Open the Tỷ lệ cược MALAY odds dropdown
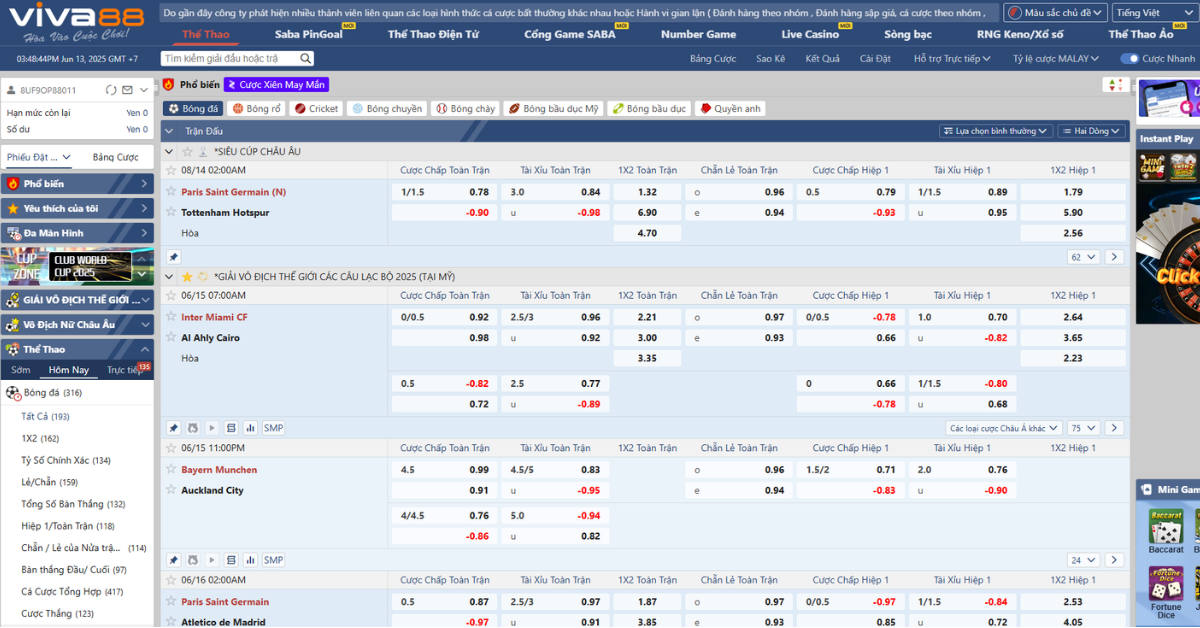 pos(1057,59)
